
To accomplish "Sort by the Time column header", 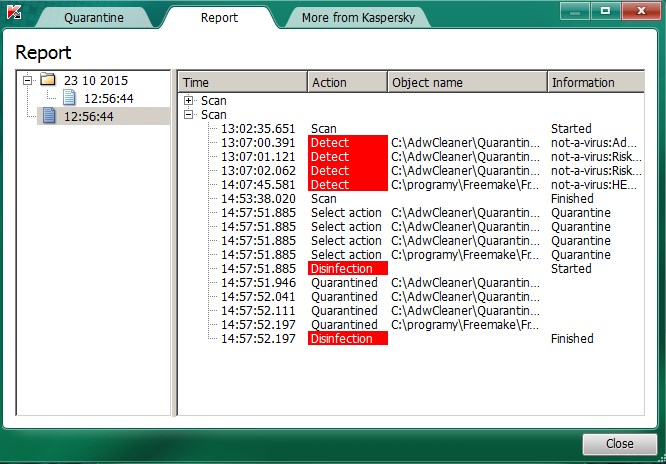I will pyautogui.click(x=243, y=82).
